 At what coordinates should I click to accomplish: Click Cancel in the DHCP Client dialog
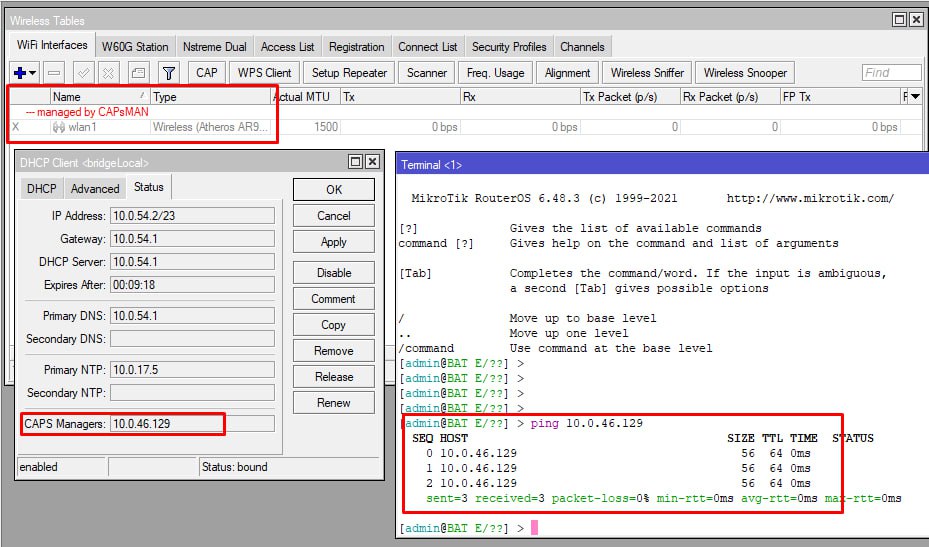click(334, 216)
